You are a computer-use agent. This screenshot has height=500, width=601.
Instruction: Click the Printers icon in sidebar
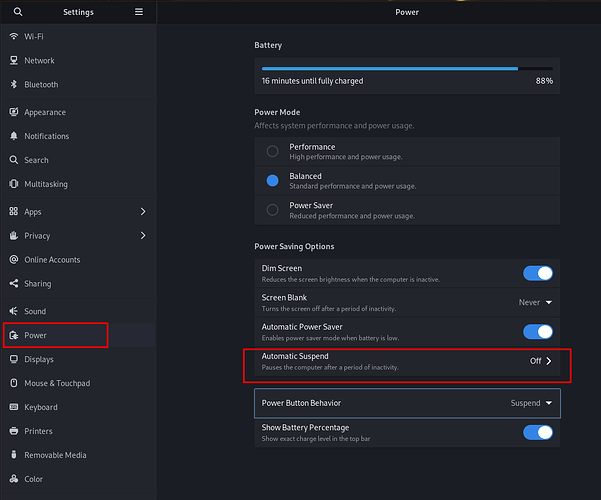14,431
